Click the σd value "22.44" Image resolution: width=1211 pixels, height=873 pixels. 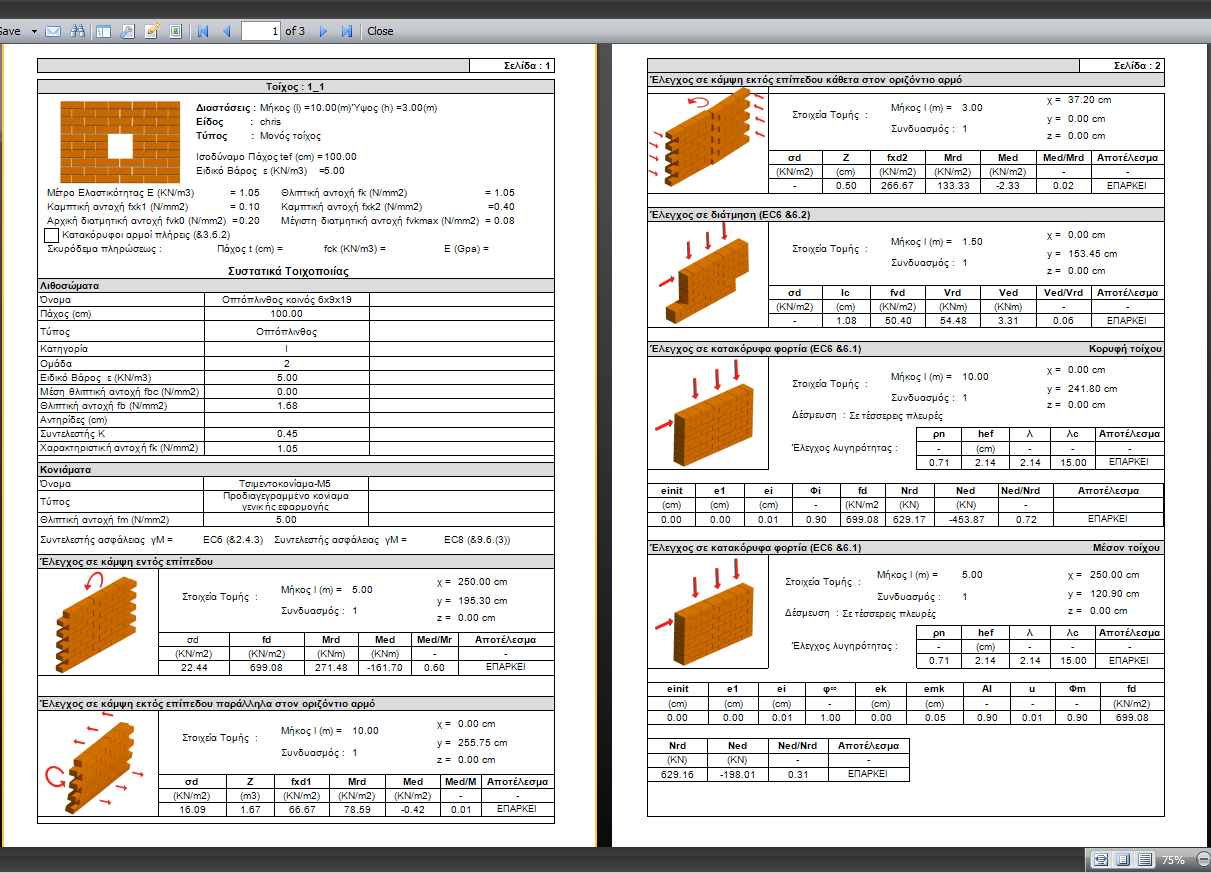click(194, 667)
